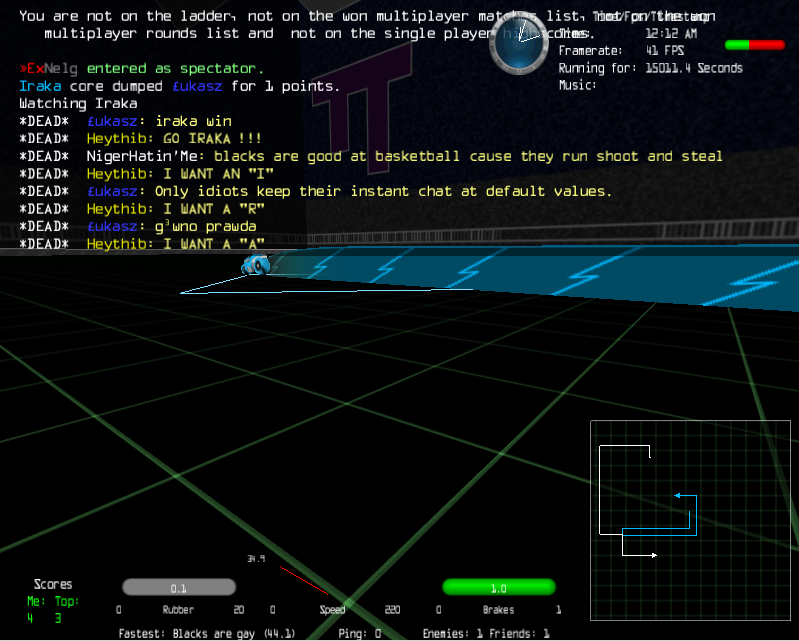
Task: Click the 'entered as spectator' message
Action: point(175,69)
